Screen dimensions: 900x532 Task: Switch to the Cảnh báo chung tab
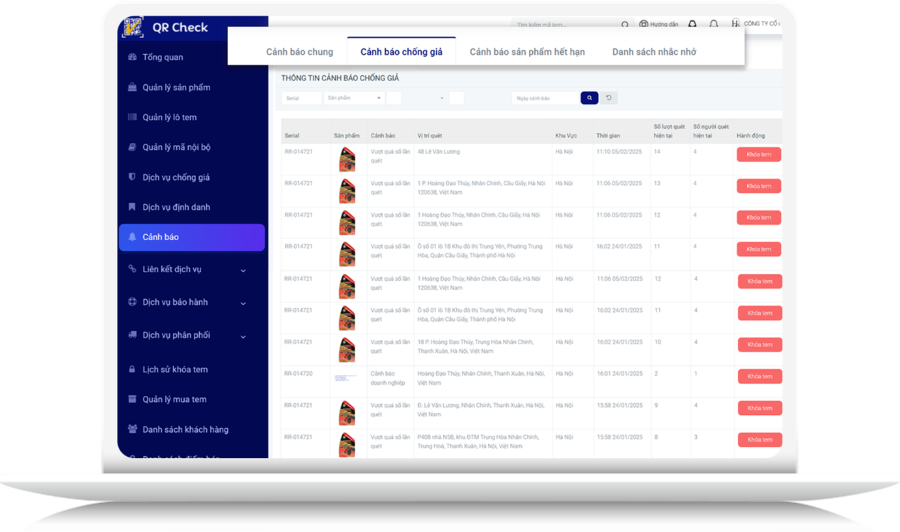300,52
